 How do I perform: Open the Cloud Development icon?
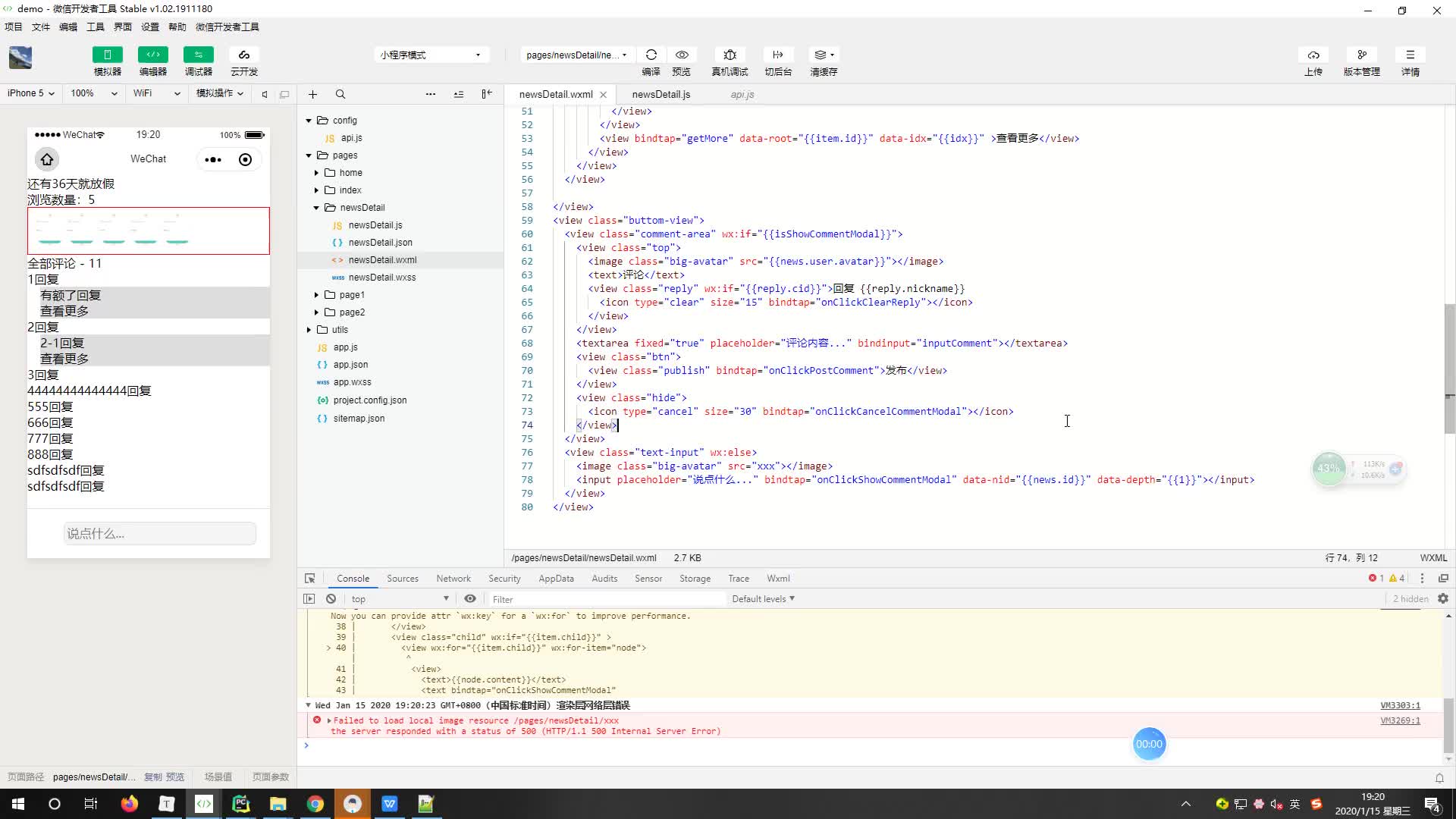[243, 55]
